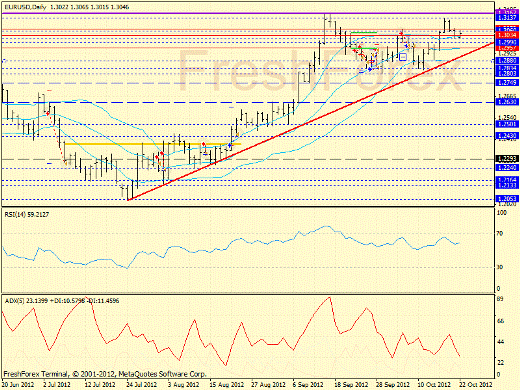The width and height of the screenshot is (520, 390).
Task: Click the ADX scale value 66
Action: pyautogui.click(x=500, y=321)
